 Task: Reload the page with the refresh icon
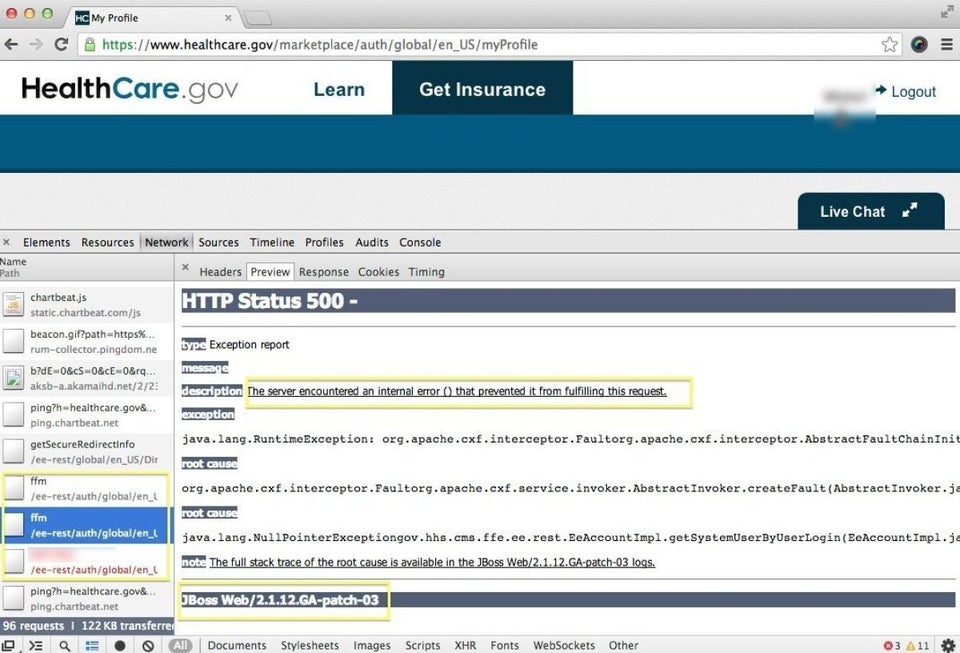tap(61, 44)
